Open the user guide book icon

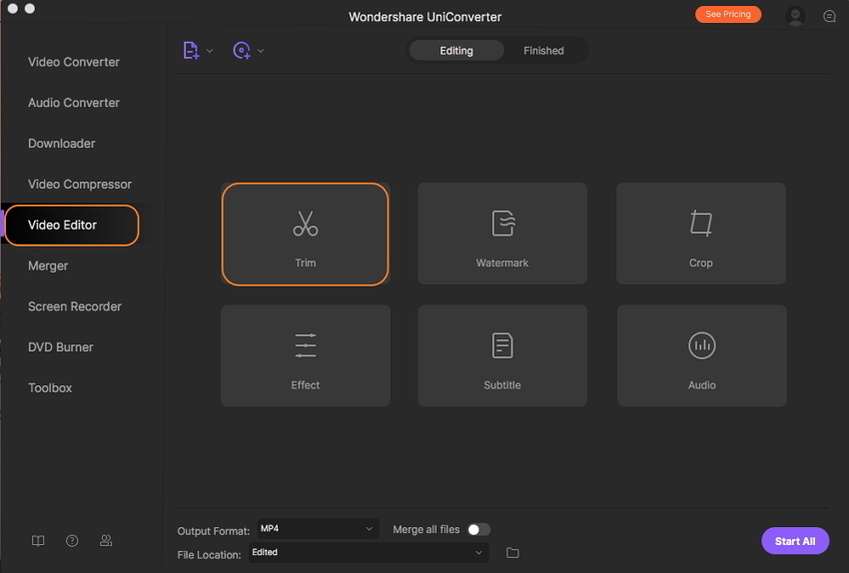point(38,541)
